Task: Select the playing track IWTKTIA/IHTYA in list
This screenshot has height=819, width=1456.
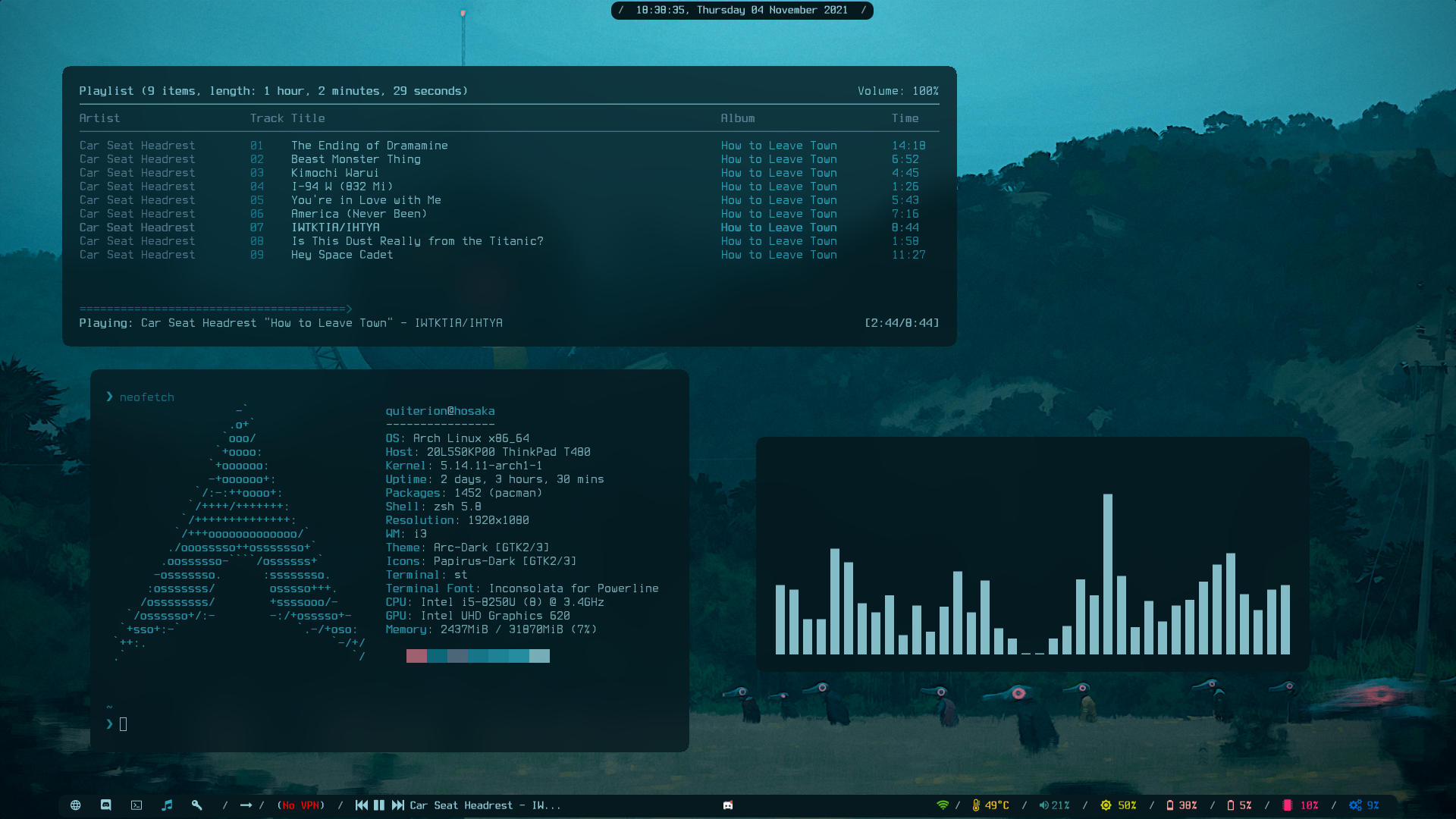Action: (509, 227)
